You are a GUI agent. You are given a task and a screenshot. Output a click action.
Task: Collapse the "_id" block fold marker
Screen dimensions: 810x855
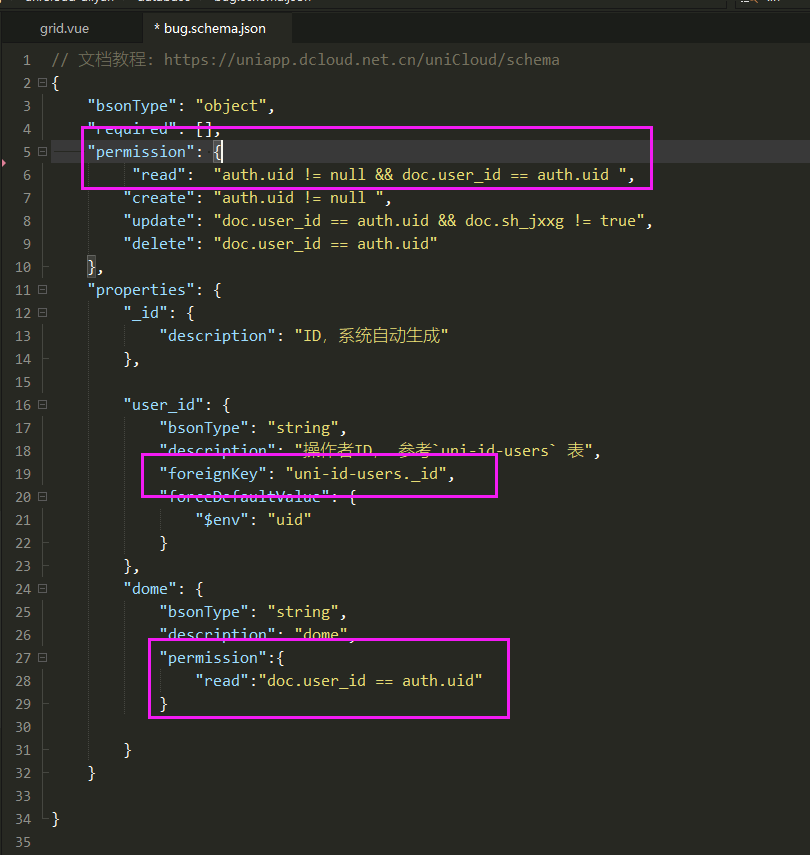click(42, 313)
